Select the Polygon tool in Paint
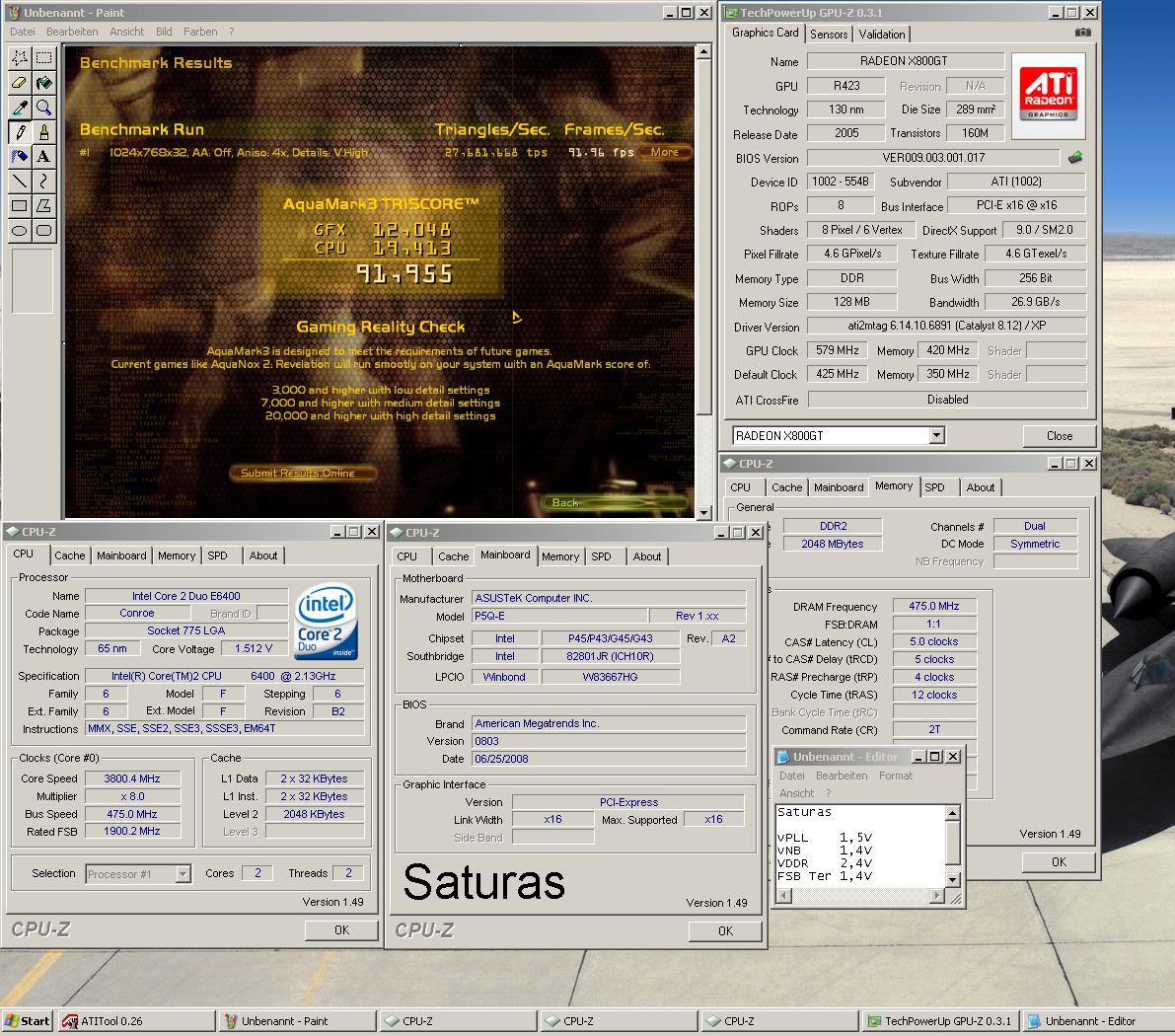Viewport: 1175px width, 1036px height. (44, 205)
